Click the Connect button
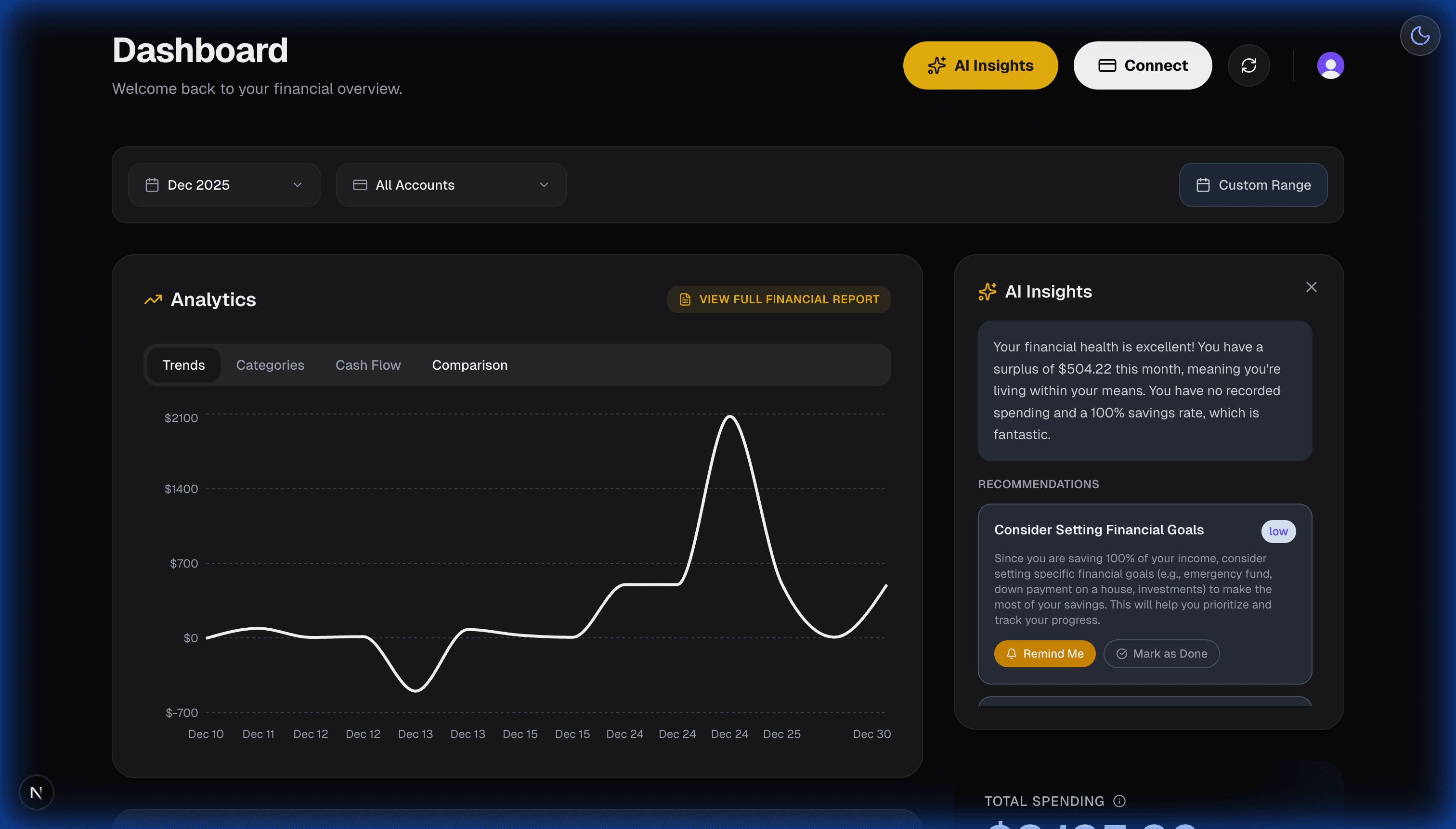The height and width of the screenshot is (829, 1456). click(x=1142, y=65)
